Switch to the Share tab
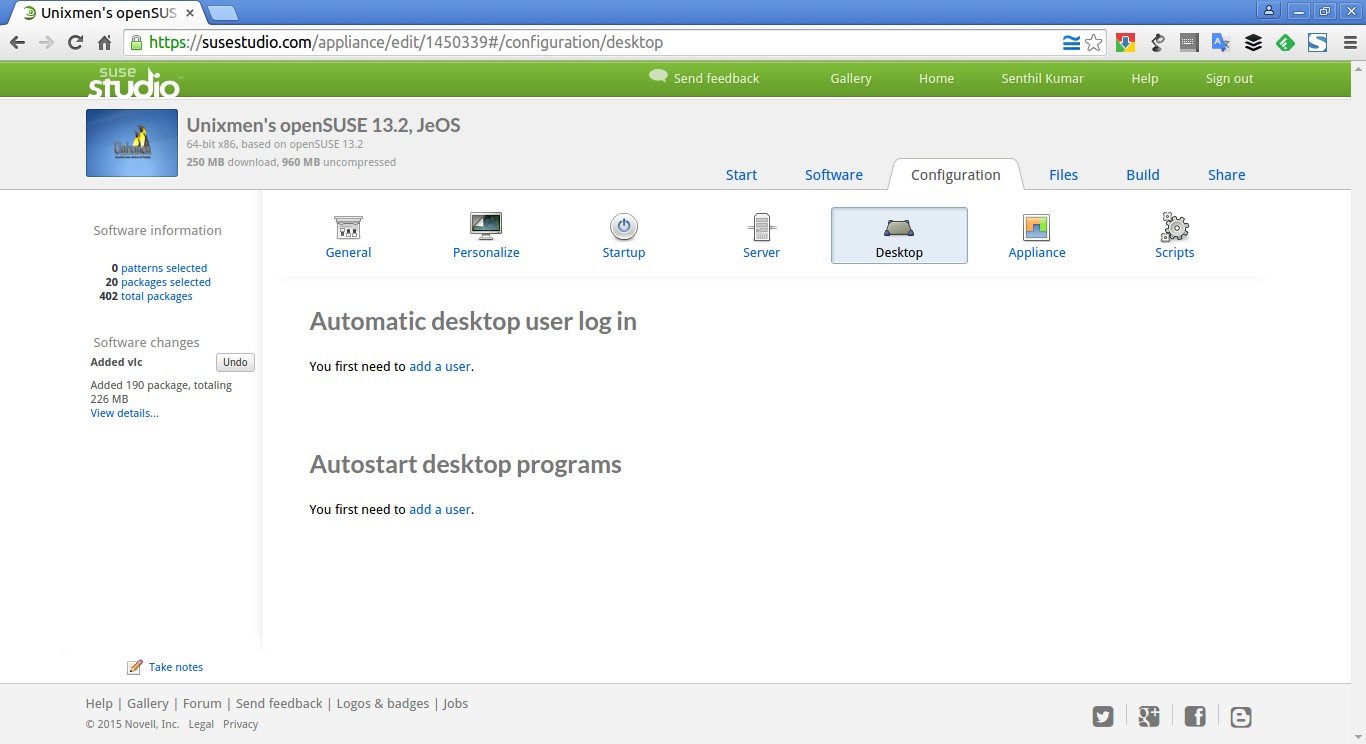1366x744 pixels. point(1227,175)
